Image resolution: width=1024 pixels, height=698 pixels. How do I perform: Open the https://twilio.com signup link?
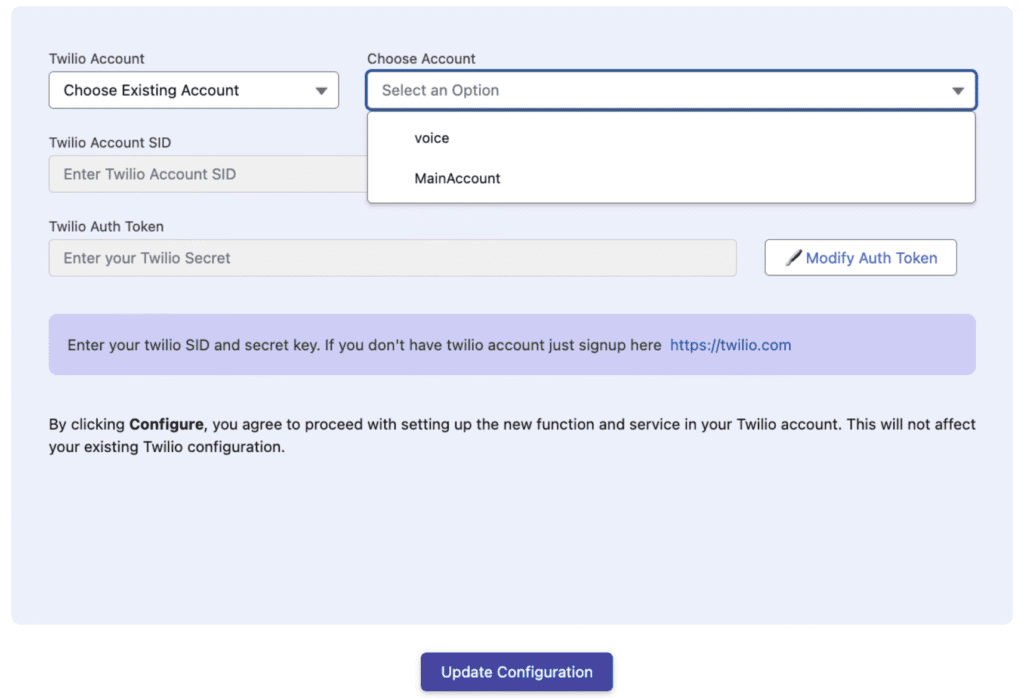click(x=730, y=345)
